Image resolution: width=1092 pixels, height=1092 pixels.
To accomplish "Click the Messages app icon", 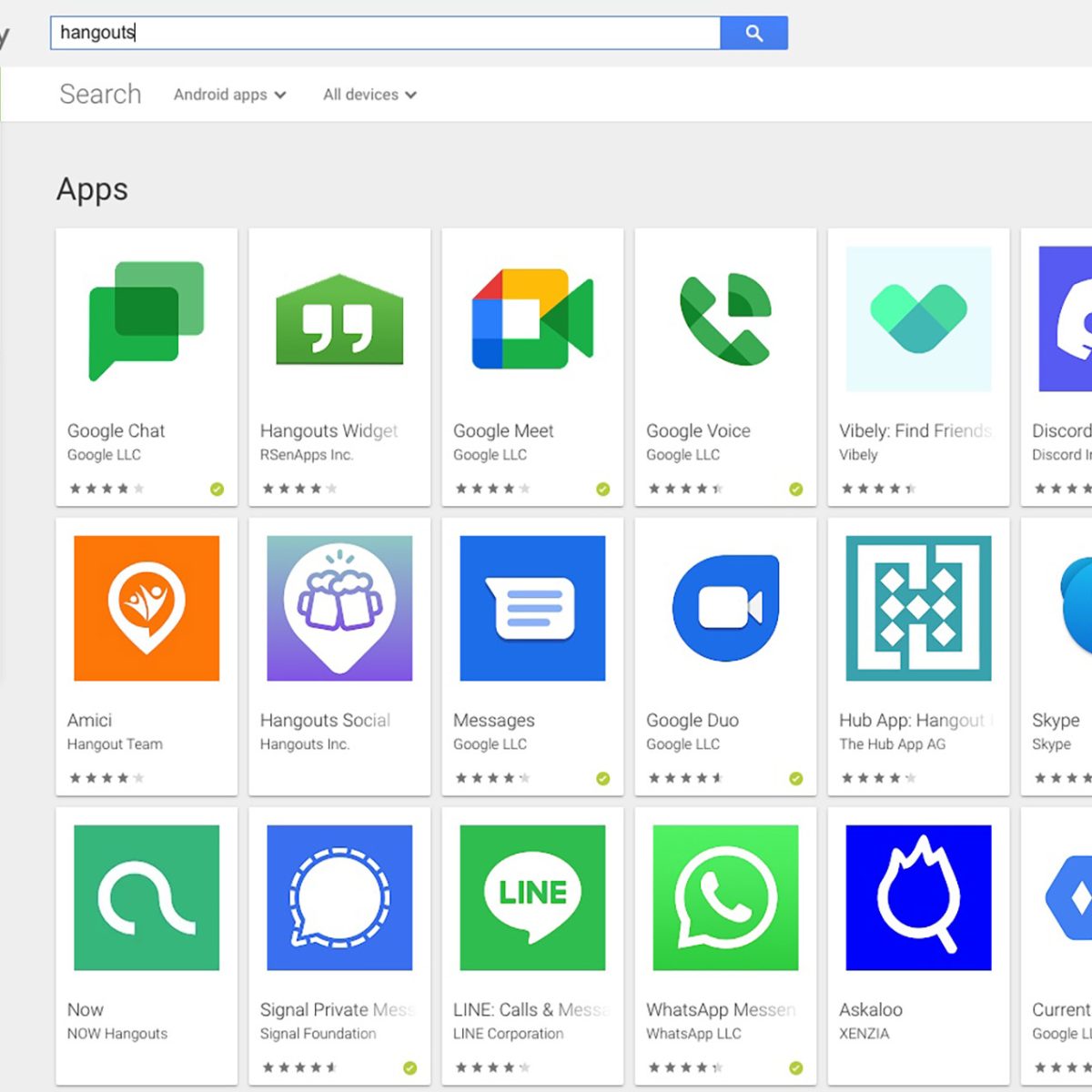I will tap(532, 608).
